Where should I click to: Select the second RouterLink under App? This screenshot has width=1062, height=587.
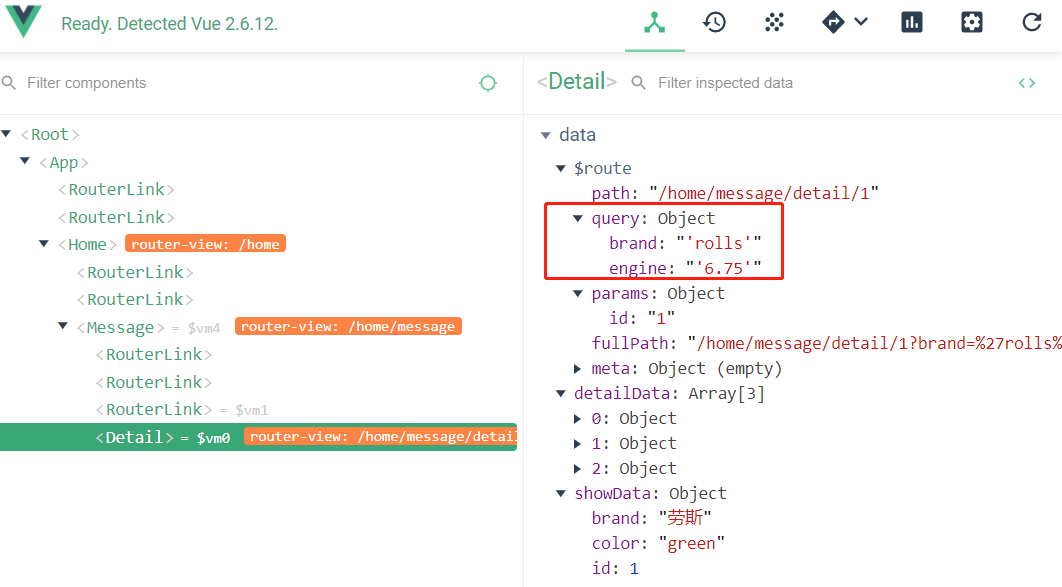click(116, 217)
